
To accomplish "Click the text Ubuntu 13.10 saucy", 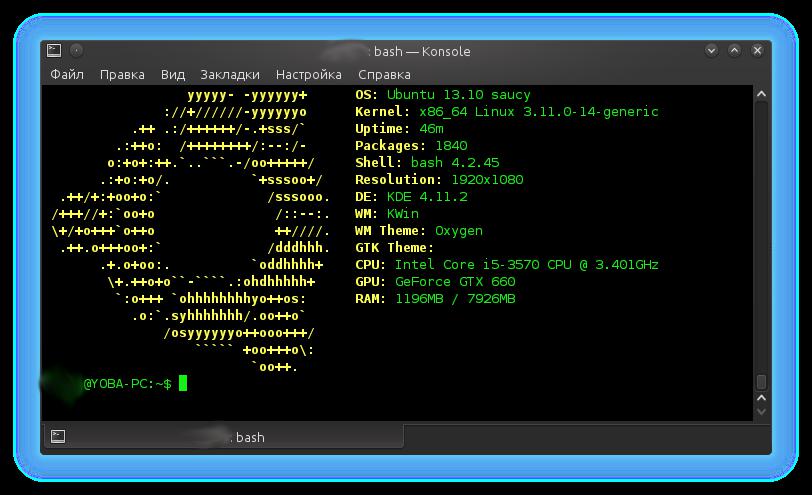I will 459,95.
